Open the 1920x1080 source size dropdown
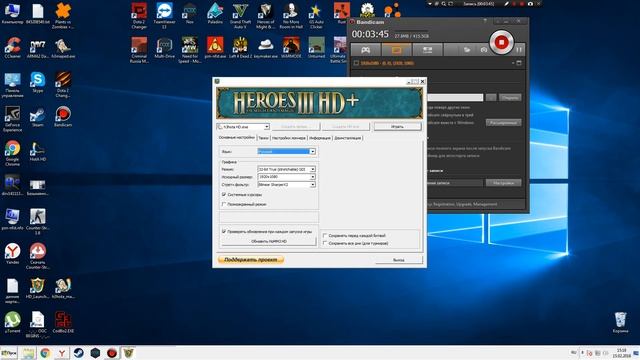The width and height of the screenshot is (640, 360). pos(313,177)
